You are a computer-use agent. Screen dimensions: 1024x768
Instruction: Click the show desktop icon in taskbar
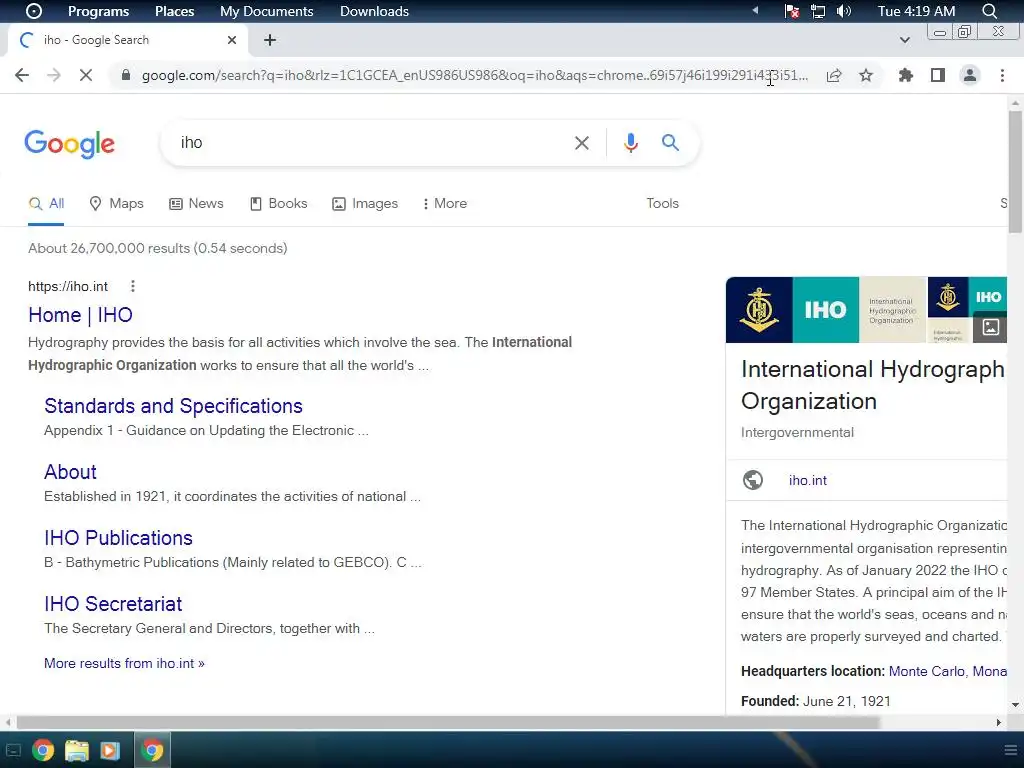(13, 750)
